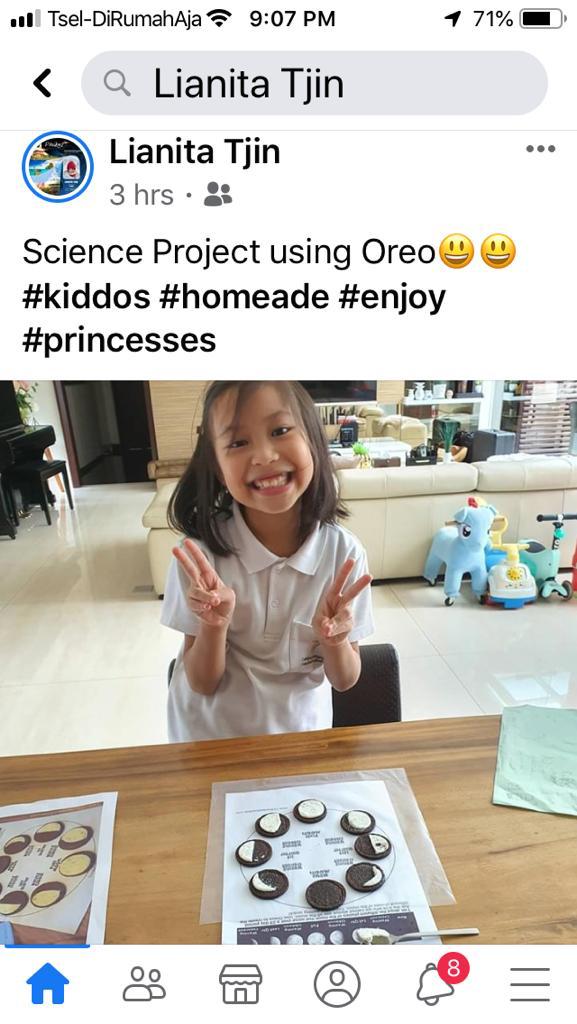Tap the 3 hrs post timestamp
The height and width of the screenshot is (1024, 577).
coord(142,195)
